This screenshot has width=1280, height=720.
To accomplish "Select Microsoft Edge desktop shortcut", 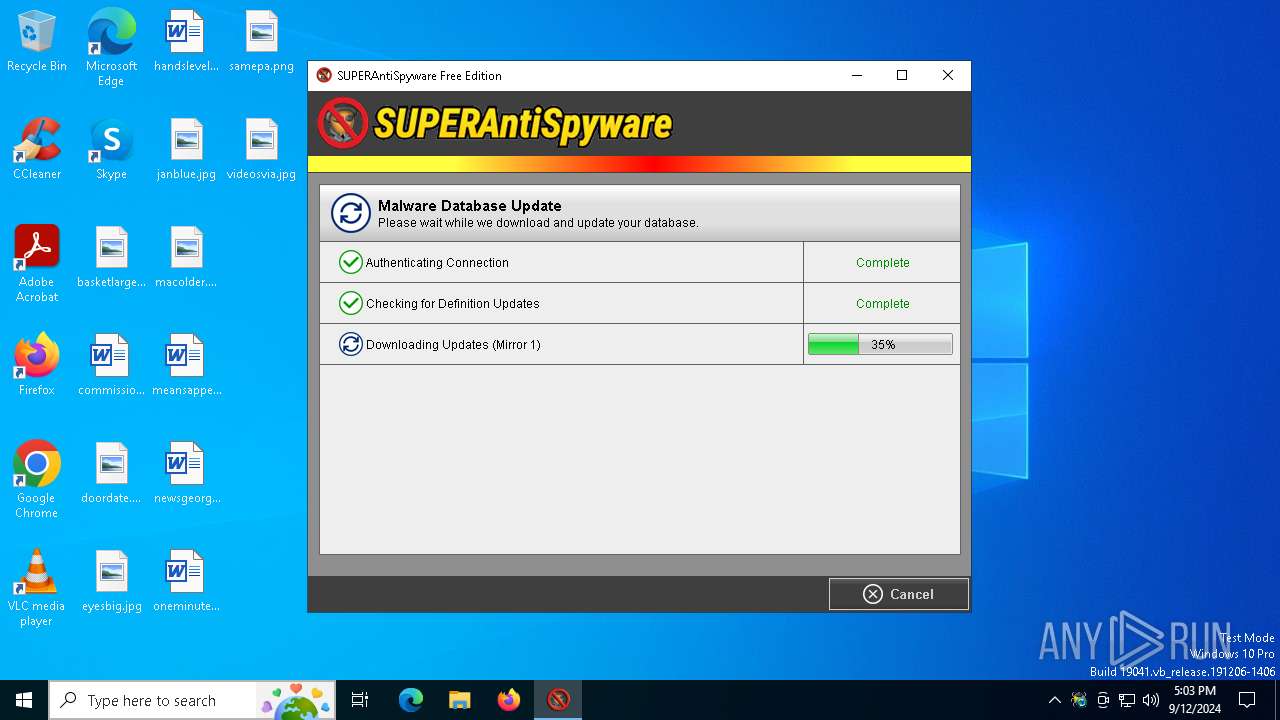I will point(111,47).
